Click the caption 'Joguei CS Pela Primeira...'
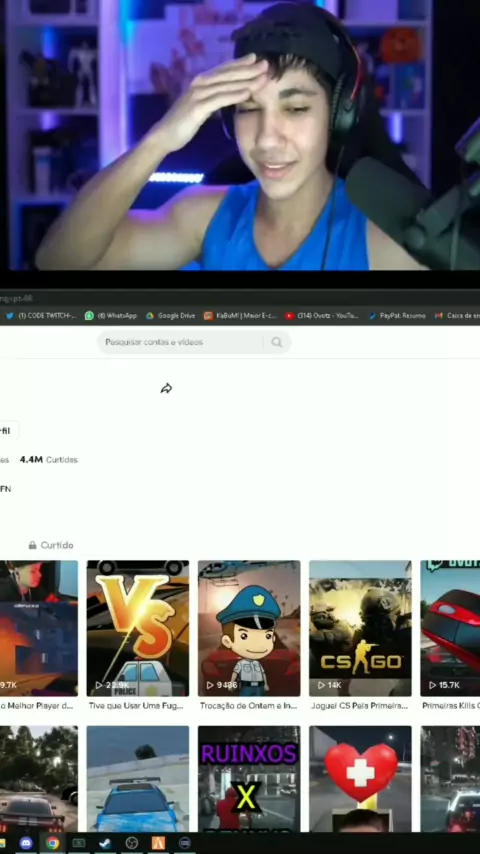 [360, 705]
